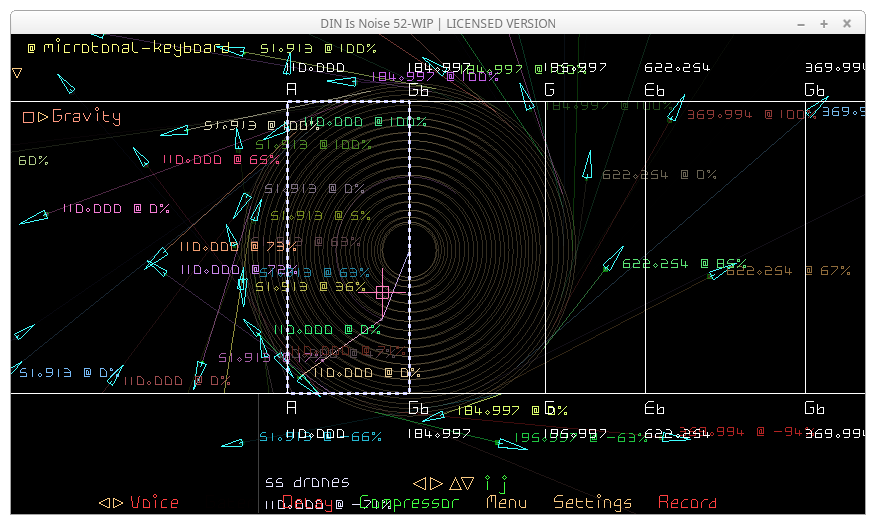Click the pink crosshair marker on the keyboard
The image size is (876, 525).
[x=382, y=293]
